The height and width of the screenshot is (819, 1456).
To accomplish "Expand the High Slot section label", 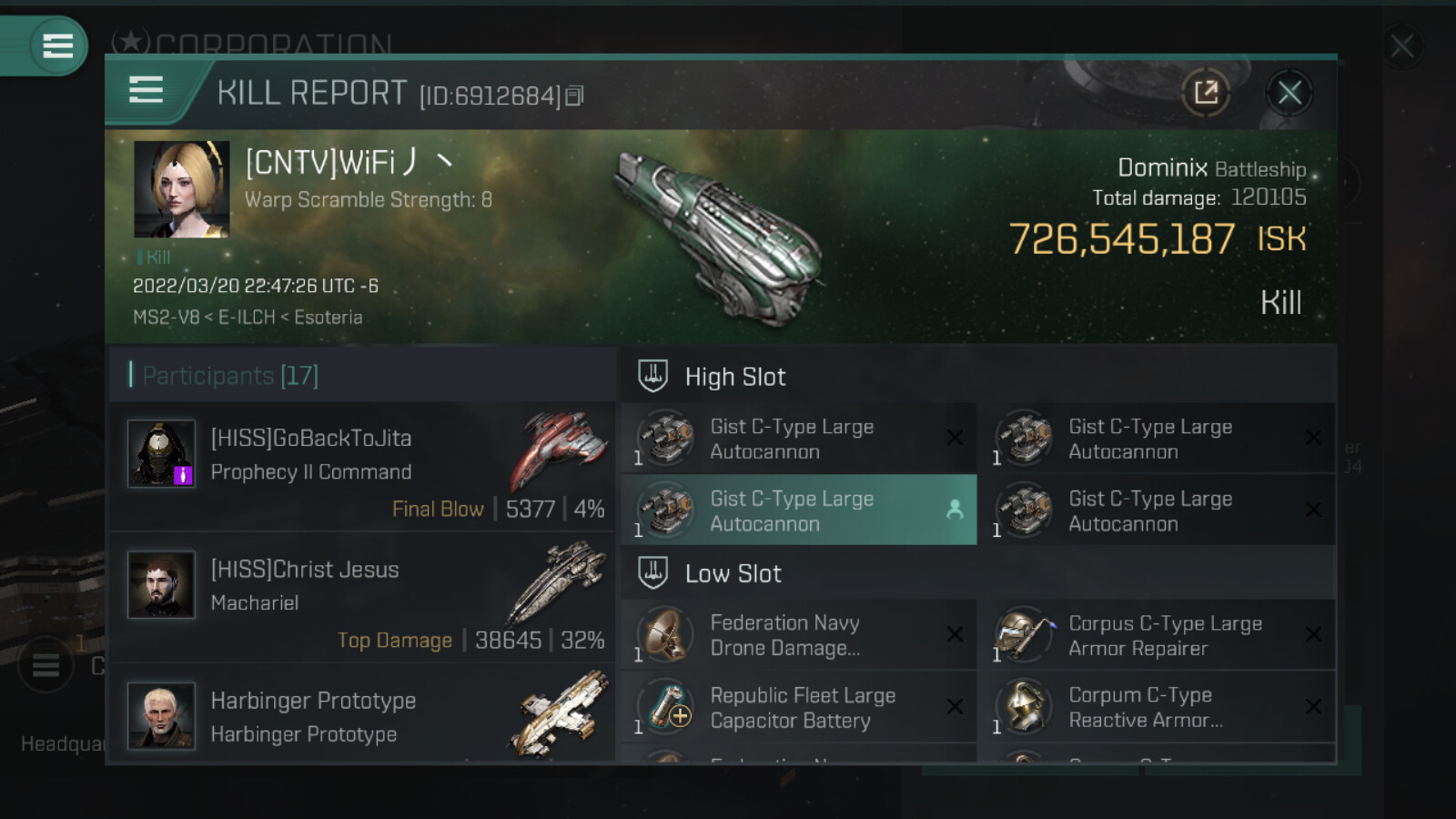I will tap(735, 377).
